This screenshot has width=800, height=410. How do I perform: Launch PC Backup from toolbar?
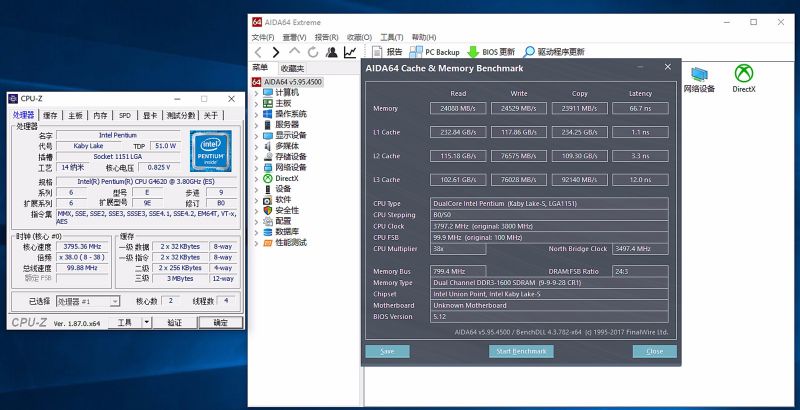pyautogui.click(x=435, y=52)
